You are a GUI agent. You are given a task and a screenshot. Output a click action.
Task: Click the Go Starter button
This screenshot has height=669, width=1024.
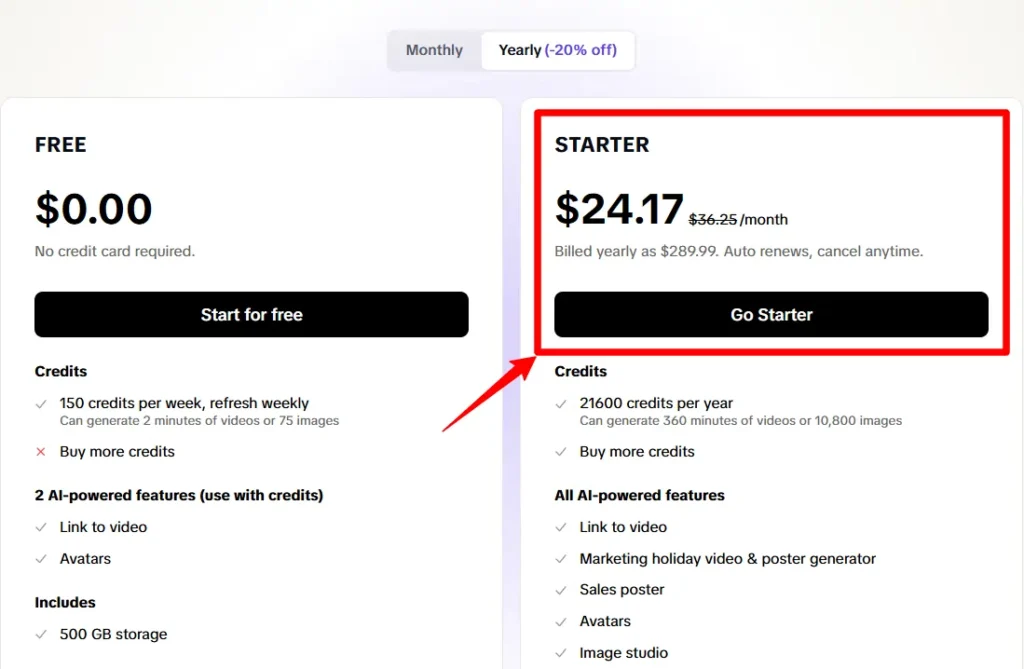click(x=771, y=314)
